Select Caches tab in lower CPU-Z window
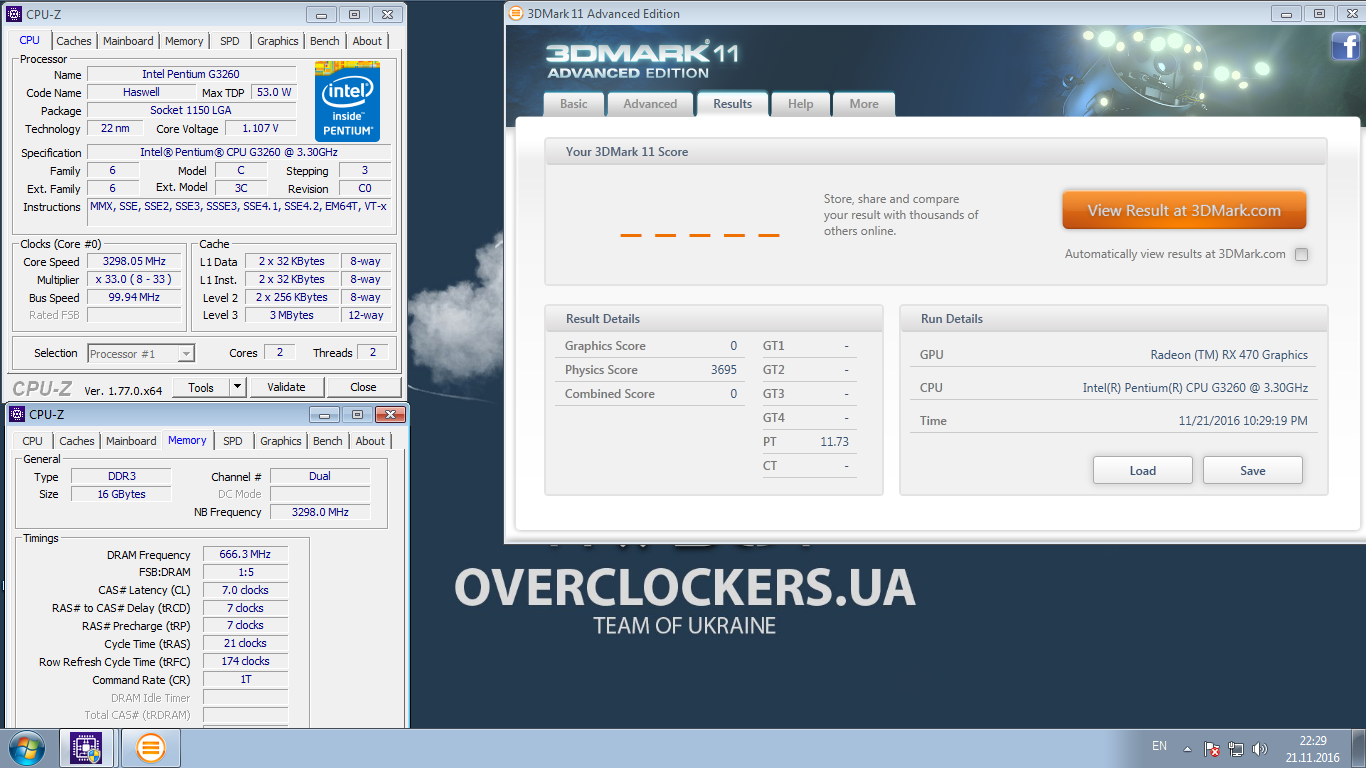The image size is (1366, 768). click(x=77, y=441)
